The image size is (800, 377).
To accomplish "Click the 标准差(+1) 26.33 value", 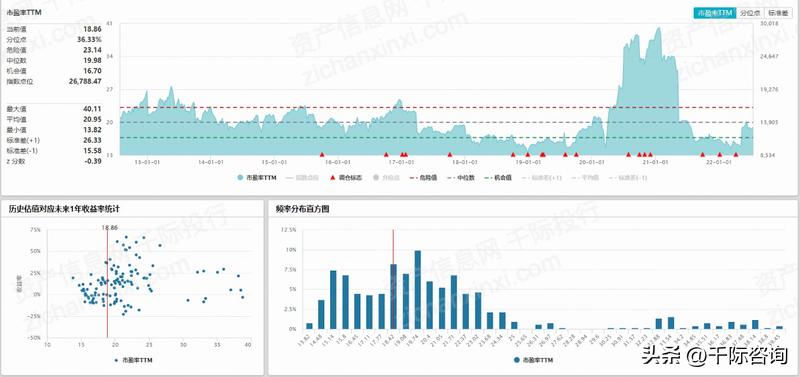I will point(92,140).
